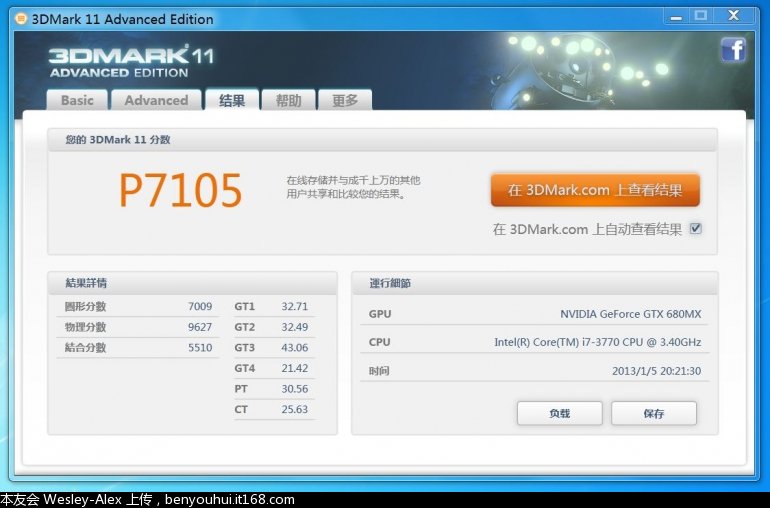
Task: Minimize the 3DMark 11 window
Action: tap(673, 16)
